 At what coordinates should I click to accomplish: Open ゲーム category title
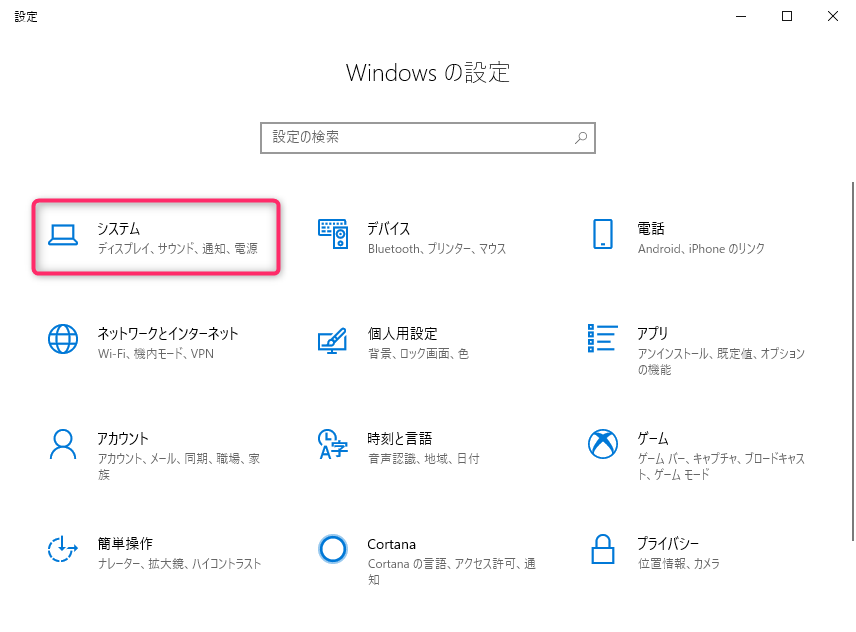[653, 439]
